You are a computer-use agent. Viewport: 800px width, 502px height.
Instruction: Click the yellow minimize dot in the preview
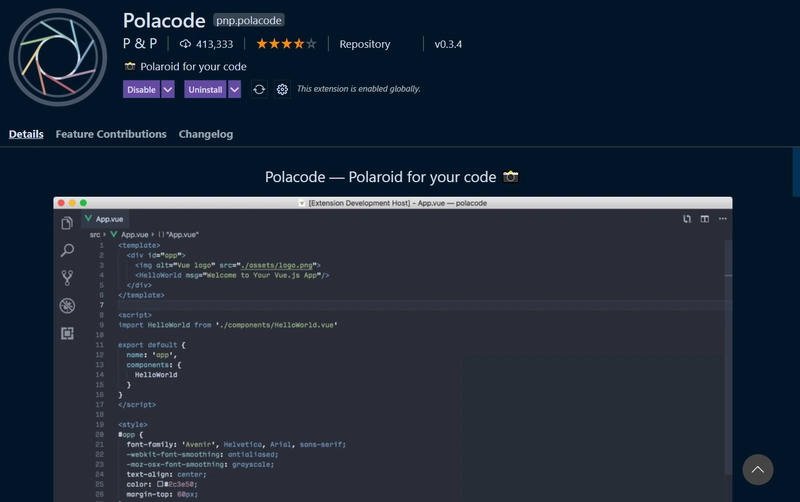pos(72,203)
